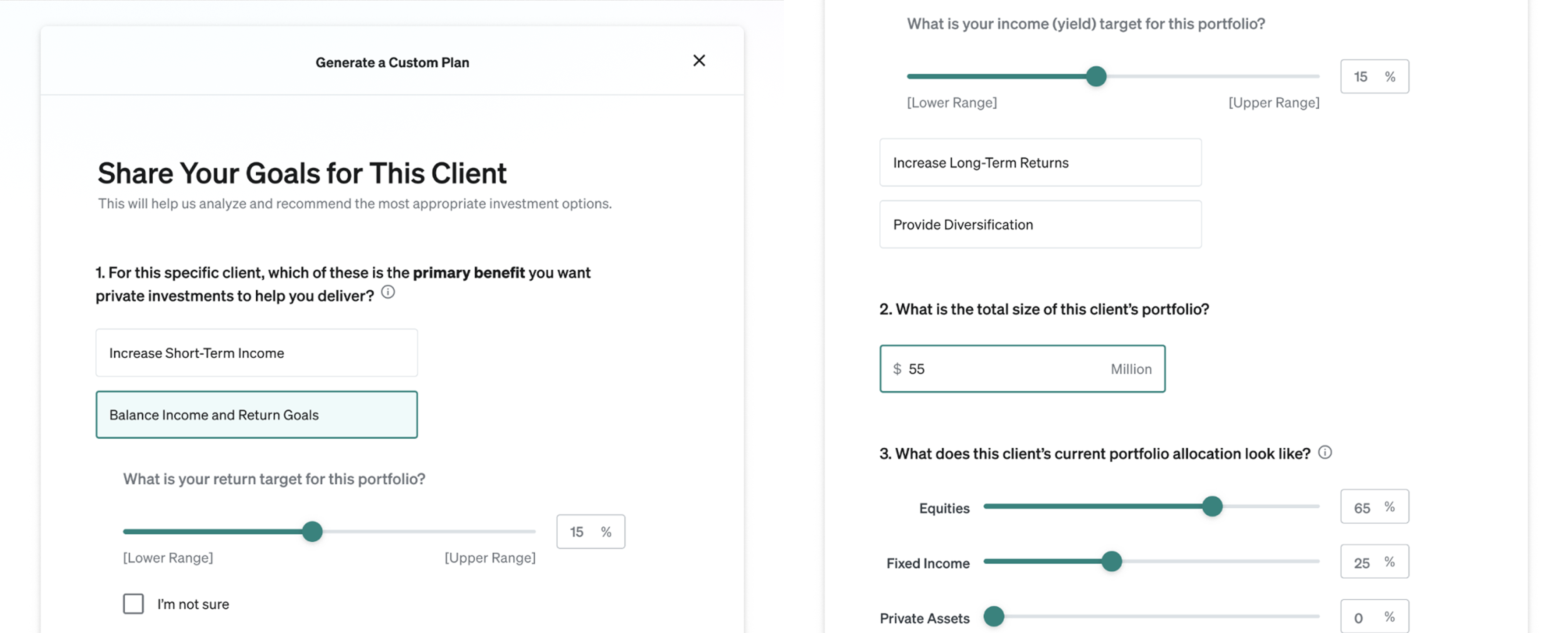
Task: Click the Private Assets label
Action: (x=925, y=618)
